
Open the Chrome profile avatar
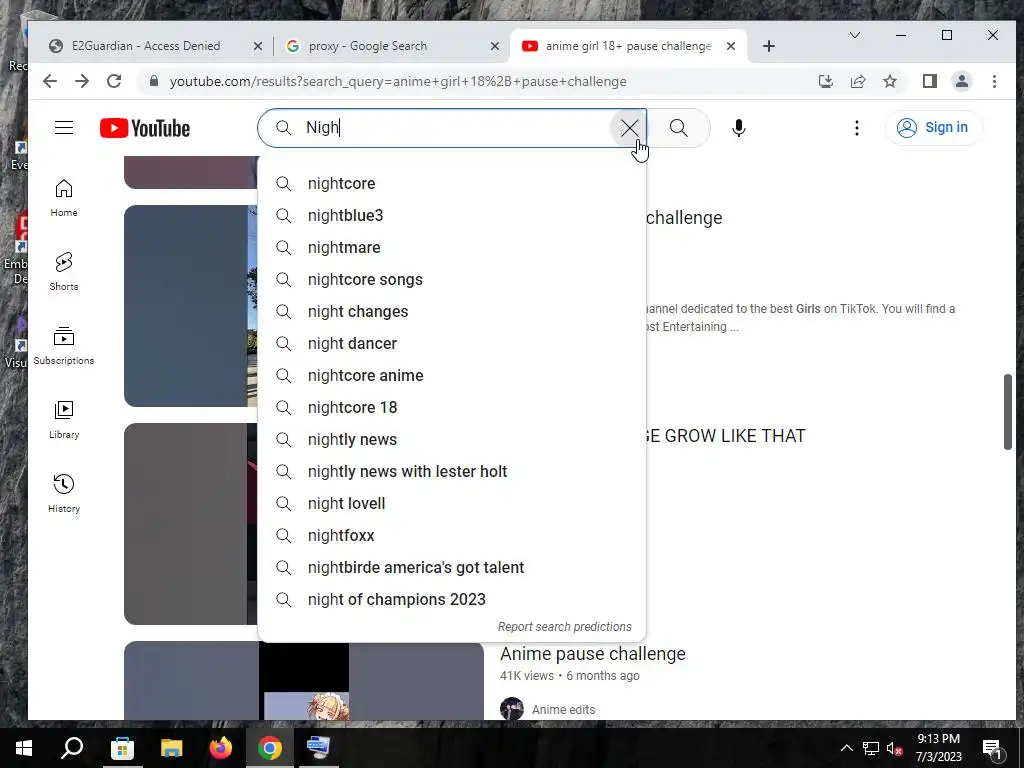point(962,81)
